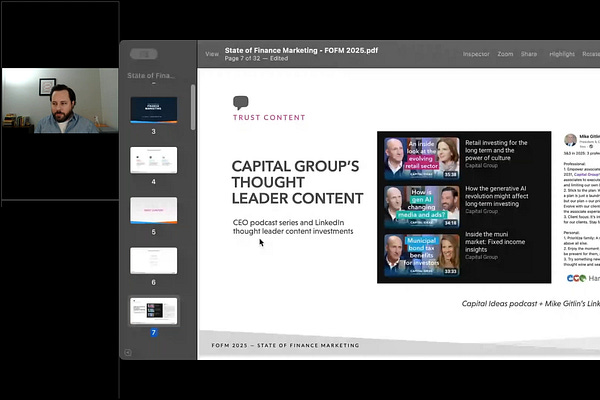600x400 pixels.
Task: Click the presenter's webcam video tile
Action: click(x=60, y=101)
